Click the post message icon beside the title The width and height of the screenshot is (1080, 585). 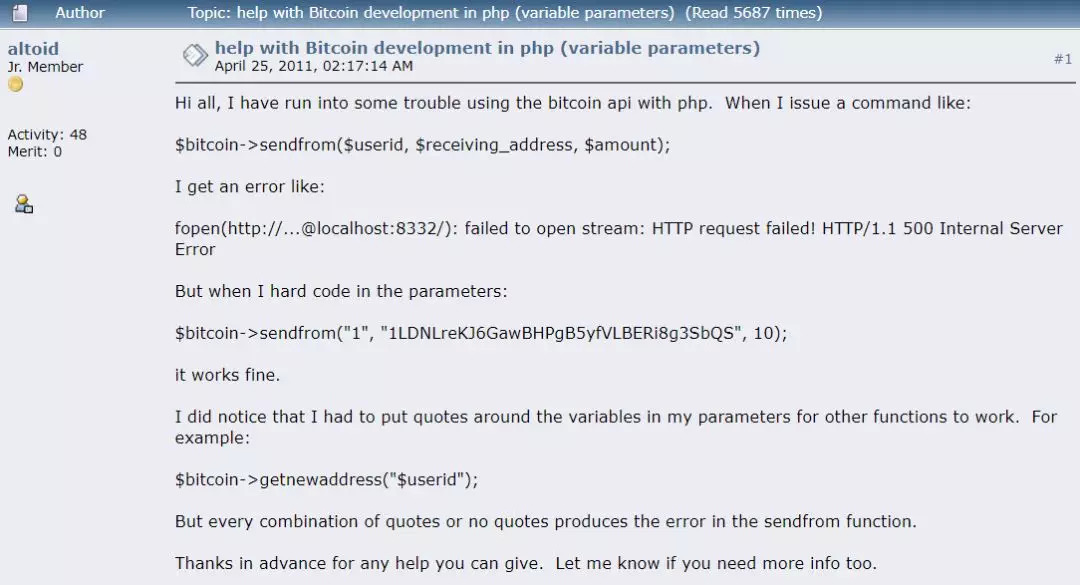point(194,57)
